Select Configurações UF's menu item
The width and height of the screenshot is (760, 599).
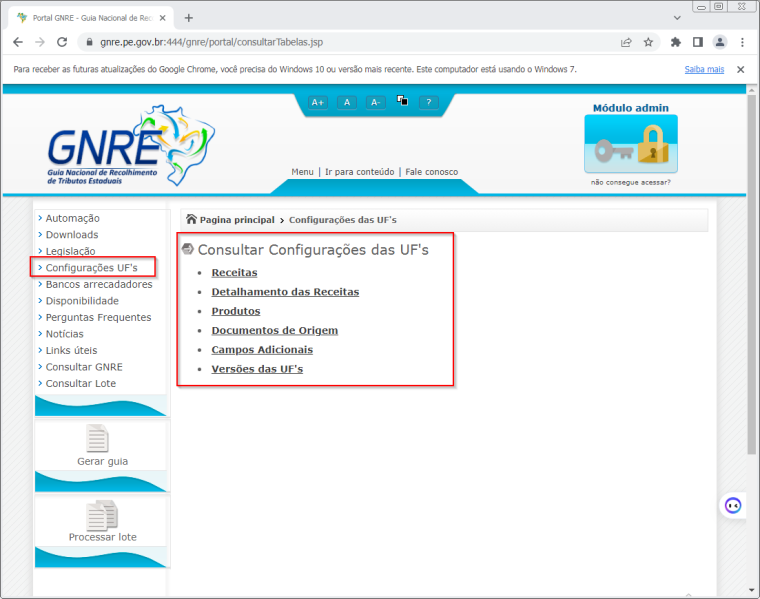92,268
